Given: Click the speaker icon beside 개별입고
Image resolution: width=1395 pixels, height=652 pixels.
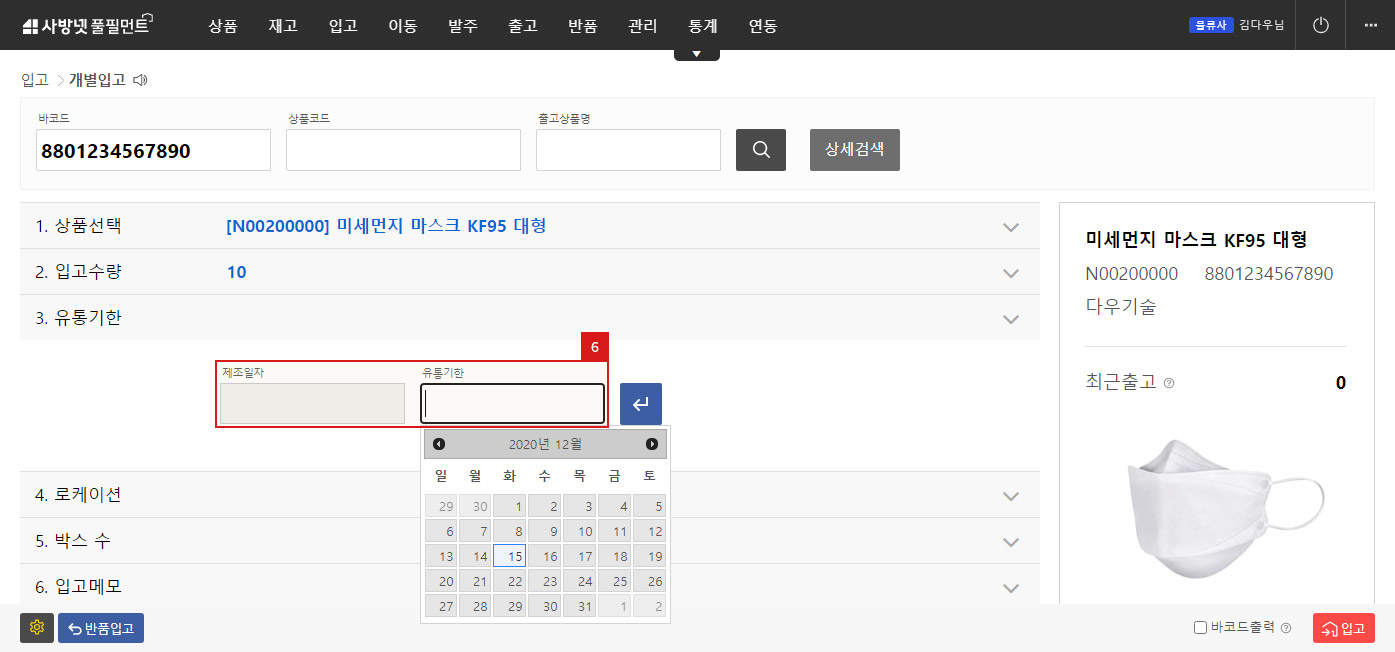Looking at the screenshot, I should [140, 80].
